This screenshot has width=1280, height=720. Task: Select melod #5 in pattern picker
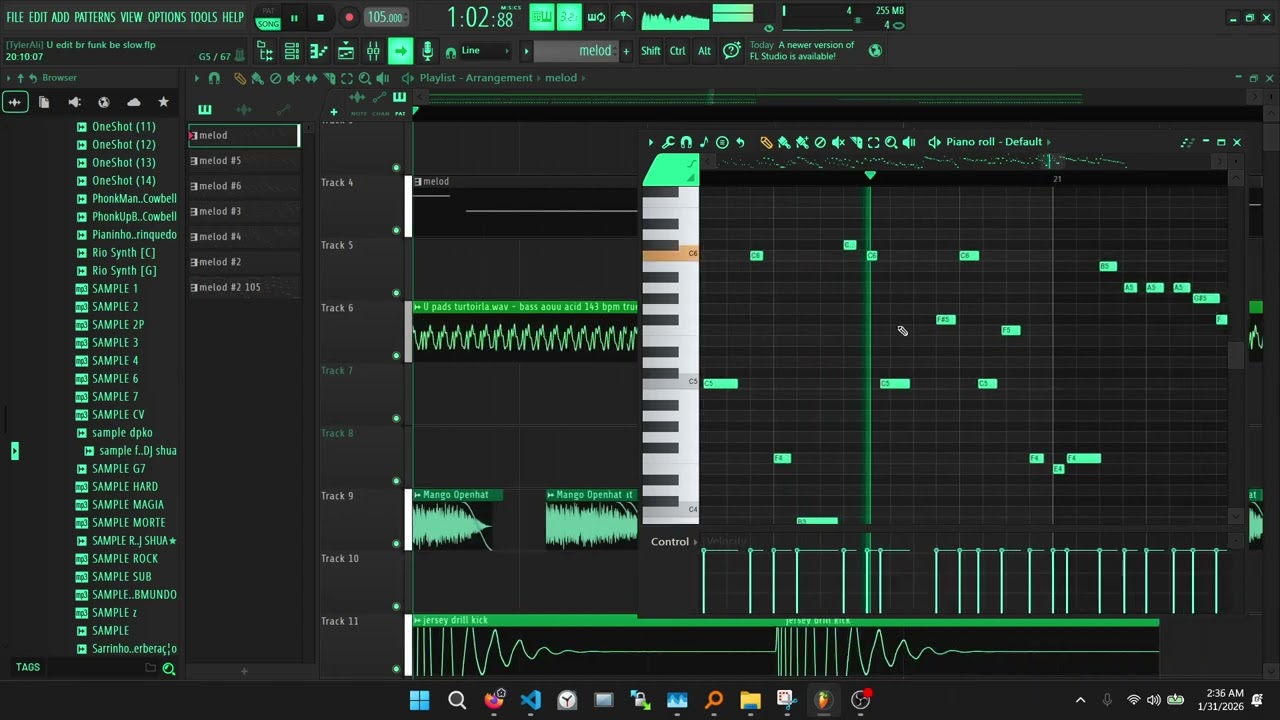pos(244,161)
